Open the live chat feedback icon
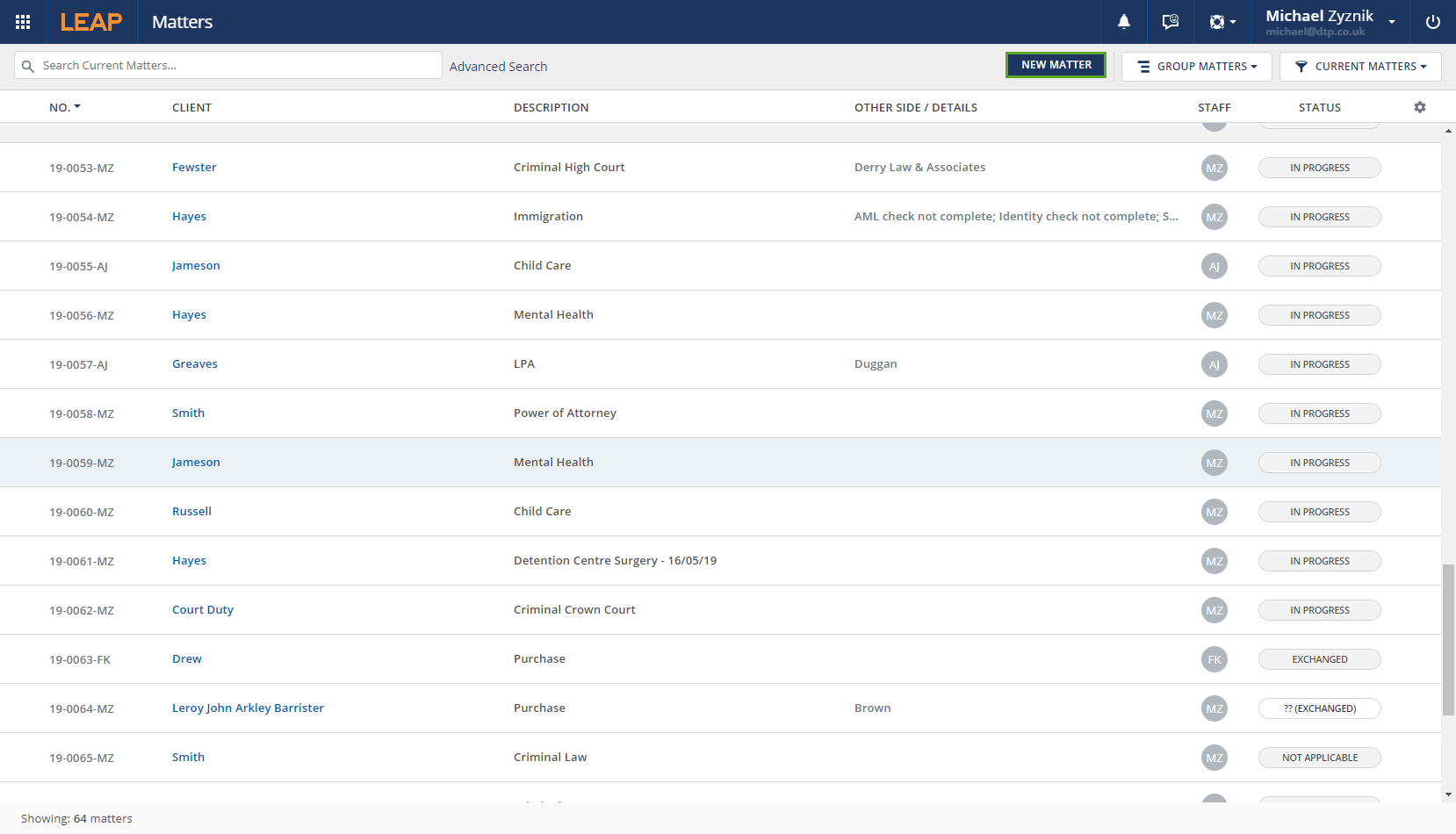 1170,22
